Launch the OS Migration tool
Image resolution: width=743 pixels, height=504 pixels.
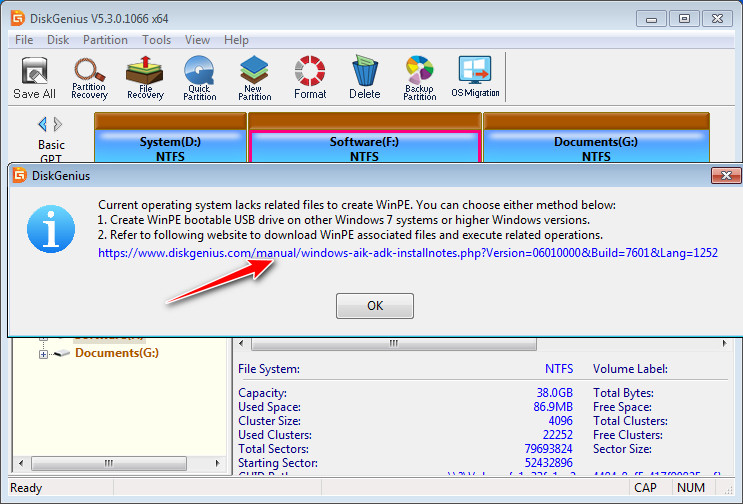click(475, 77)
